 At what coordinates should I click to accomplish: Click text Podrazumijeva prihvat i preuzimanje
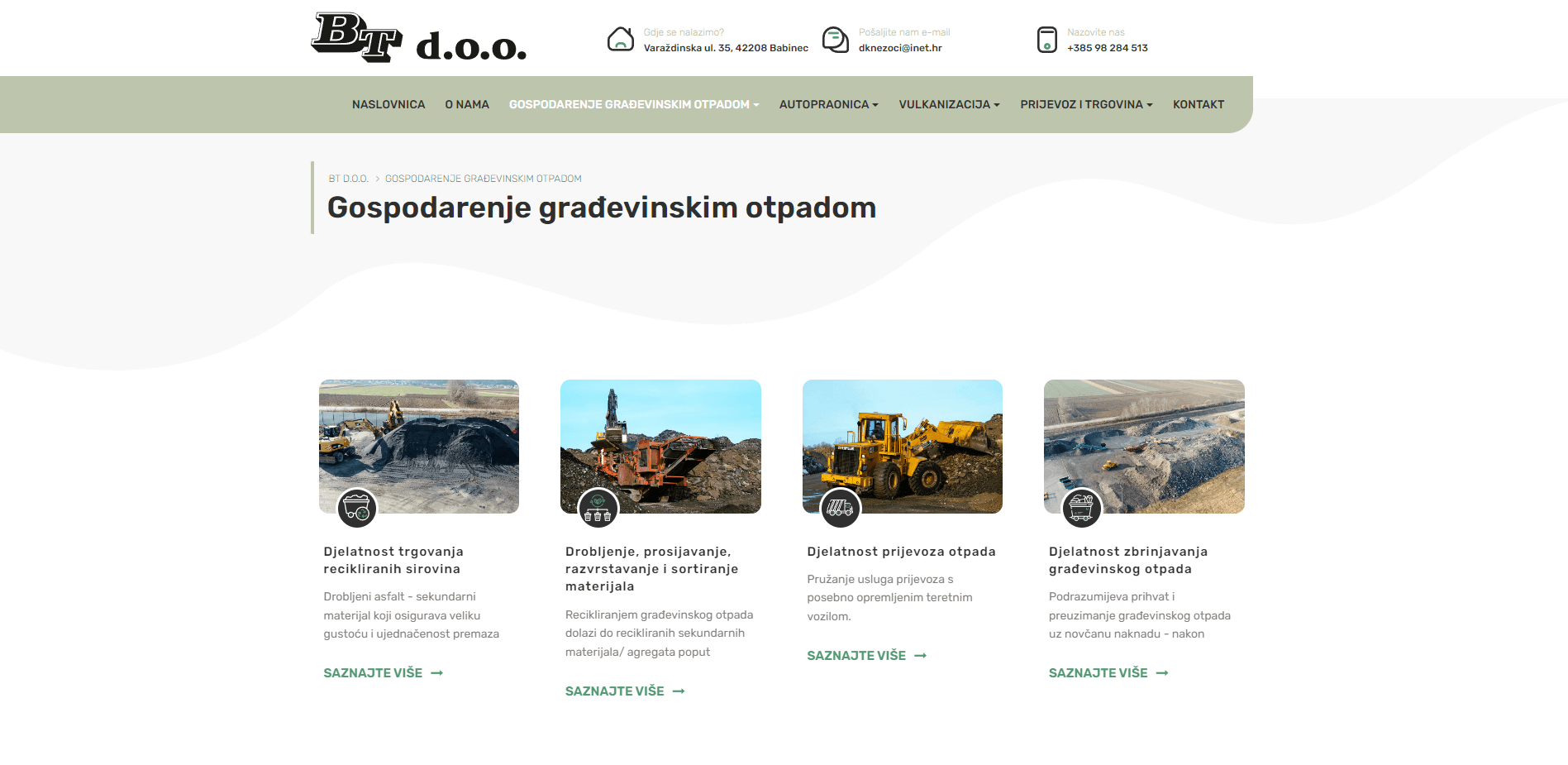[x=1140, y=615]
